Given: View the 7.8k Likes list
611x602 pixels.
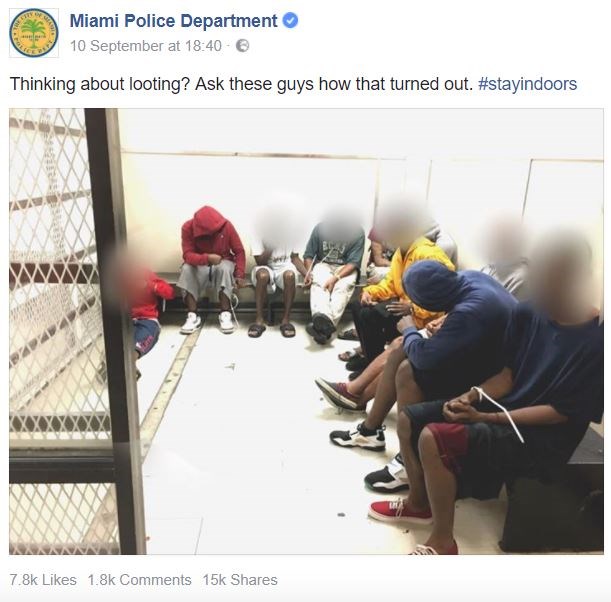Looking at the screenshot, I should point(43,580).
